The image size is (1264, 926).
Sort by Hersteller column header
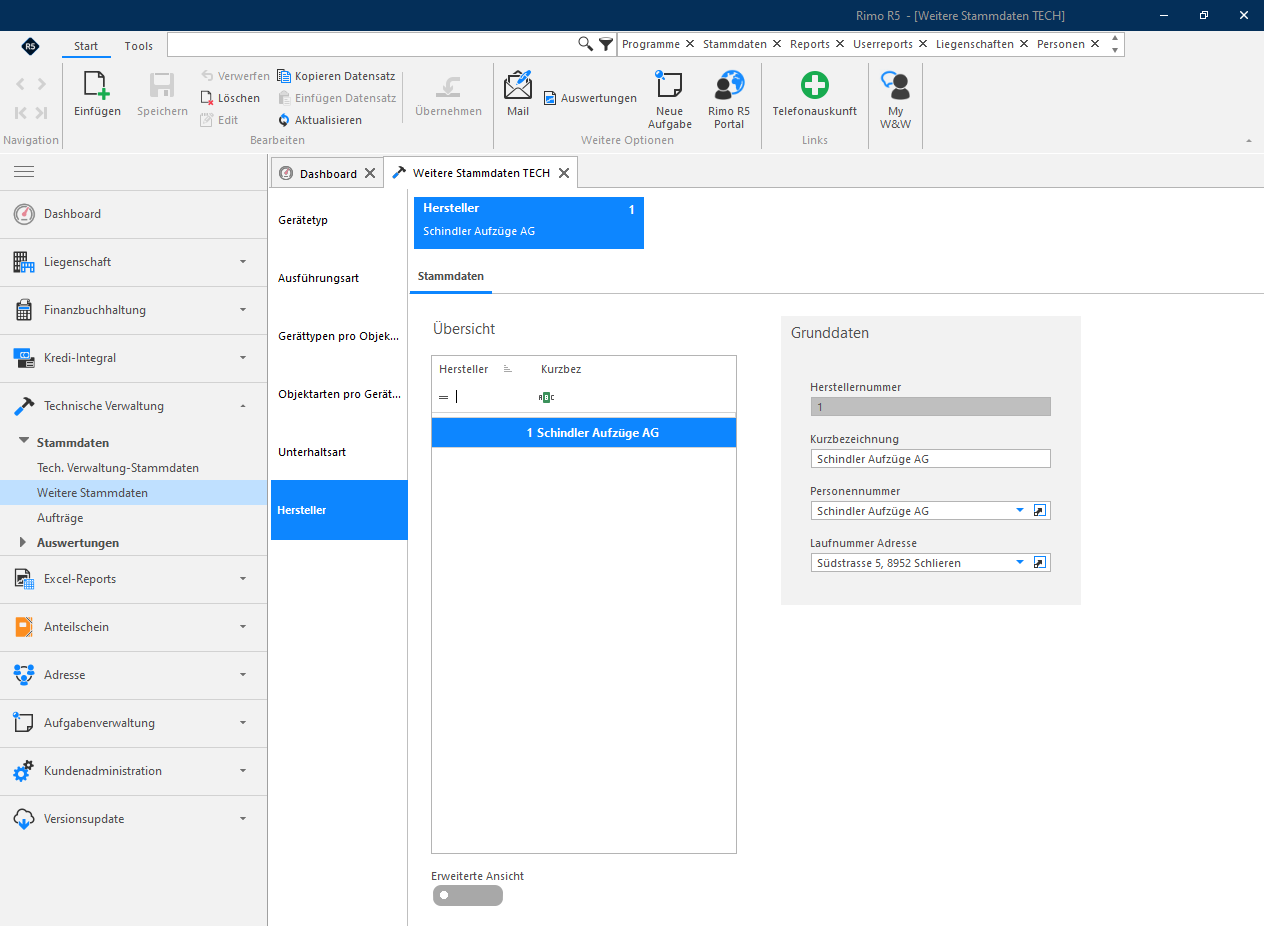pyautogui.click(x=464, y=369)
